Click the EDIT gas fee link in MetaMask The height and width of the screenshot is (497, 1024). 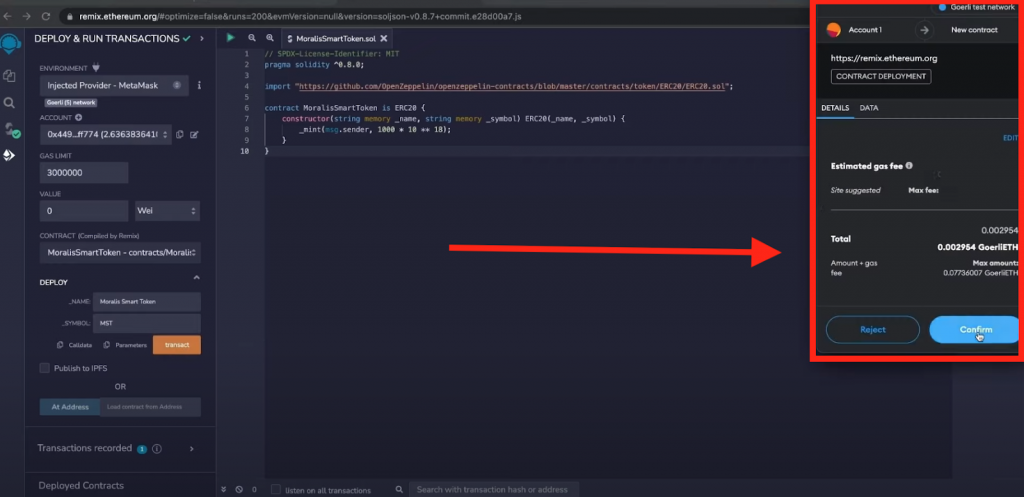tap(1010, 138)
